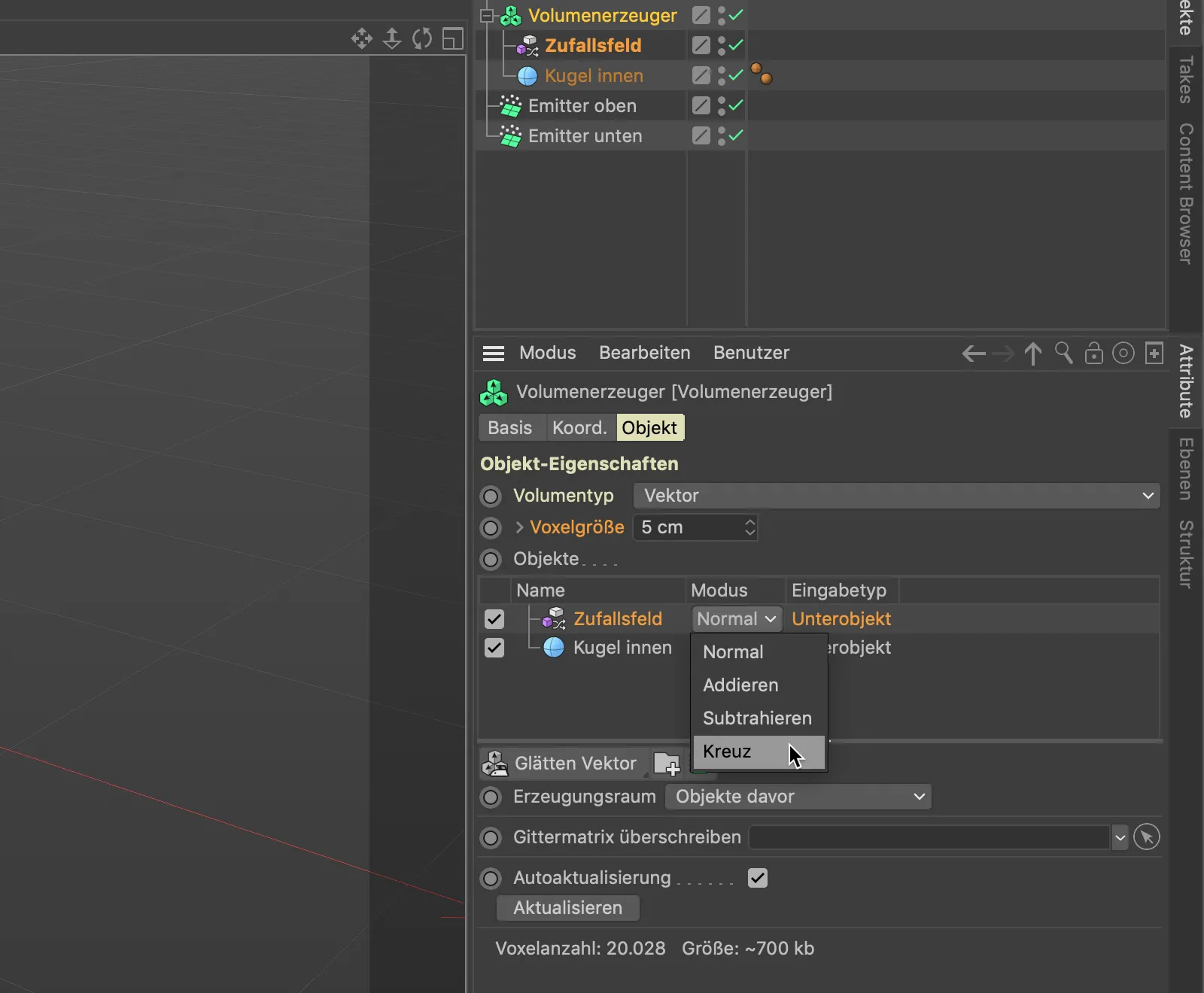Open the Modus menu
The image size is (1204, 993).
click(x=548, y=353)
